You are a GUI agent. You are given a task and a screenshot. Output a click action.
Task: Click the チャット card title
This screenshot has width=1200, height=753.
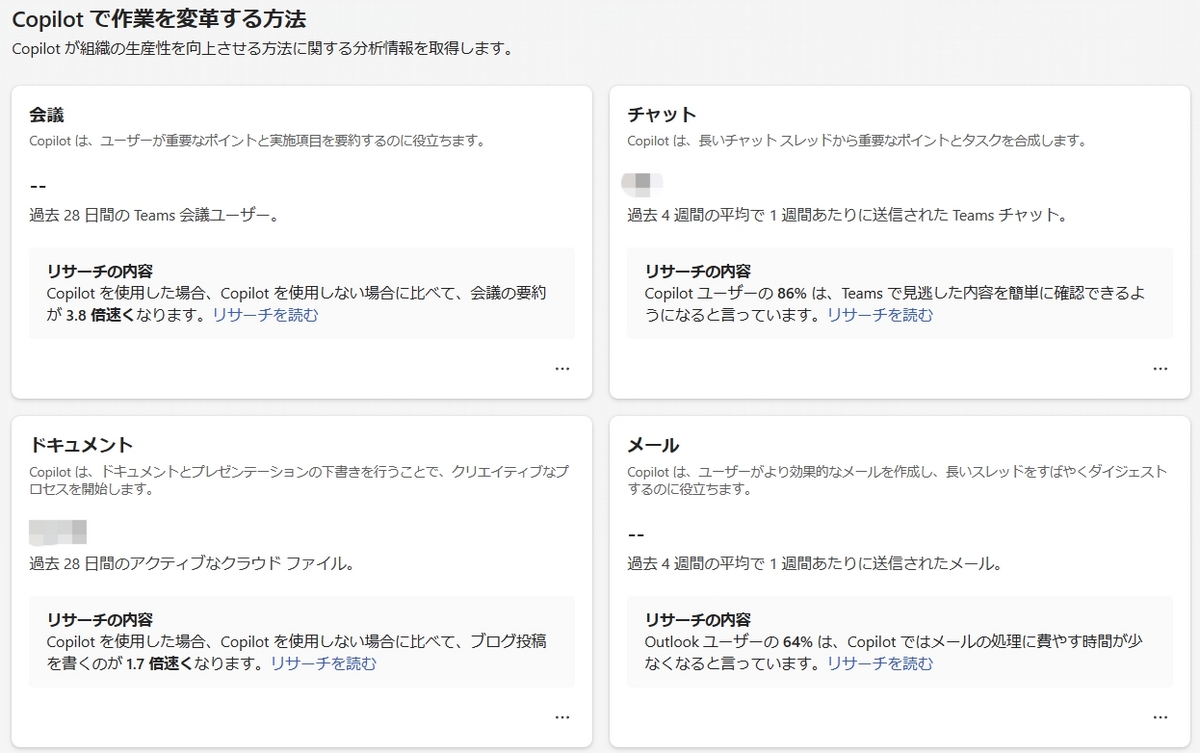click(662, 115)
